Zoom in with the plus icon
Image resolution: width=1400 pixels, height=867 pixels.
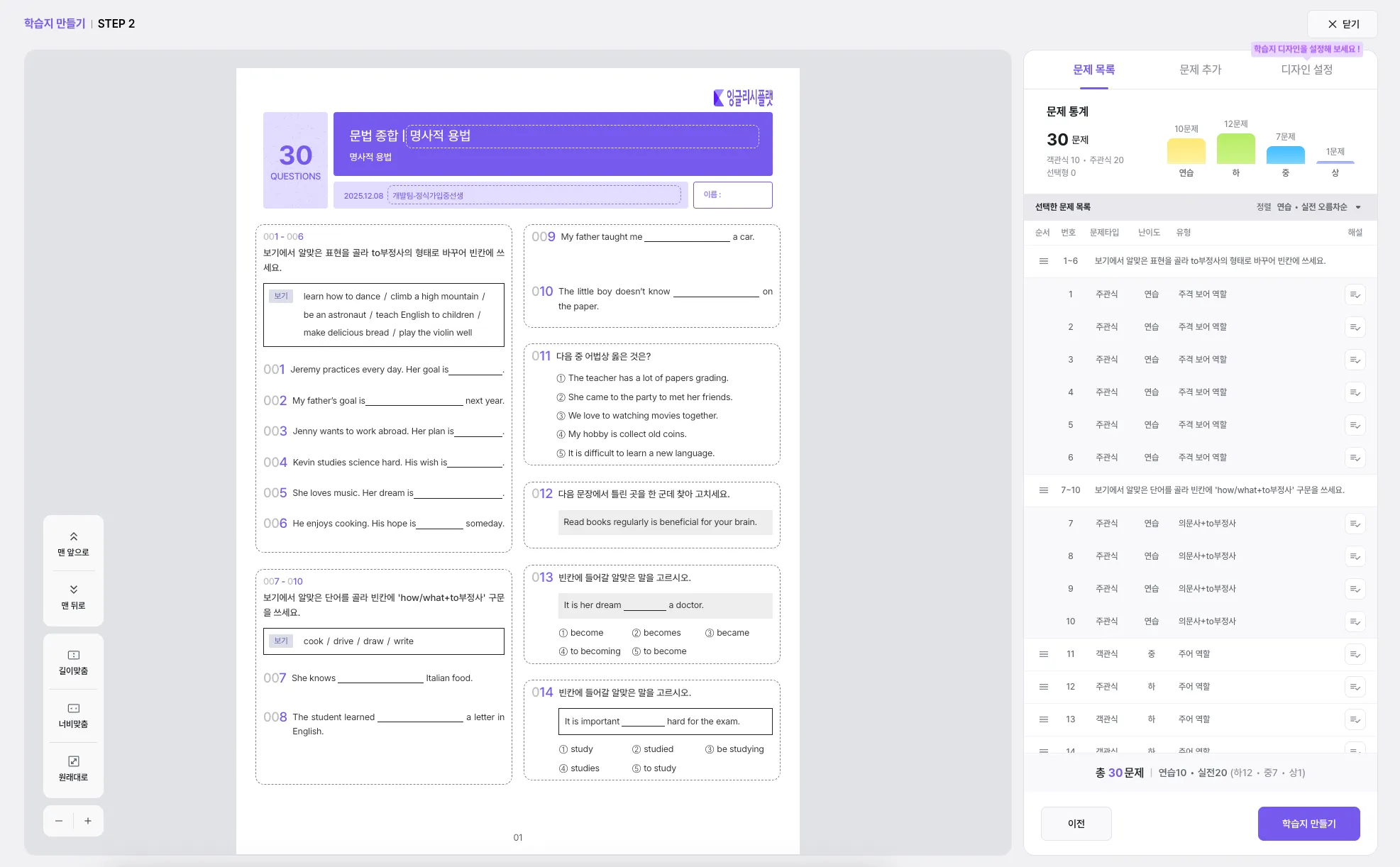[88, 821]
